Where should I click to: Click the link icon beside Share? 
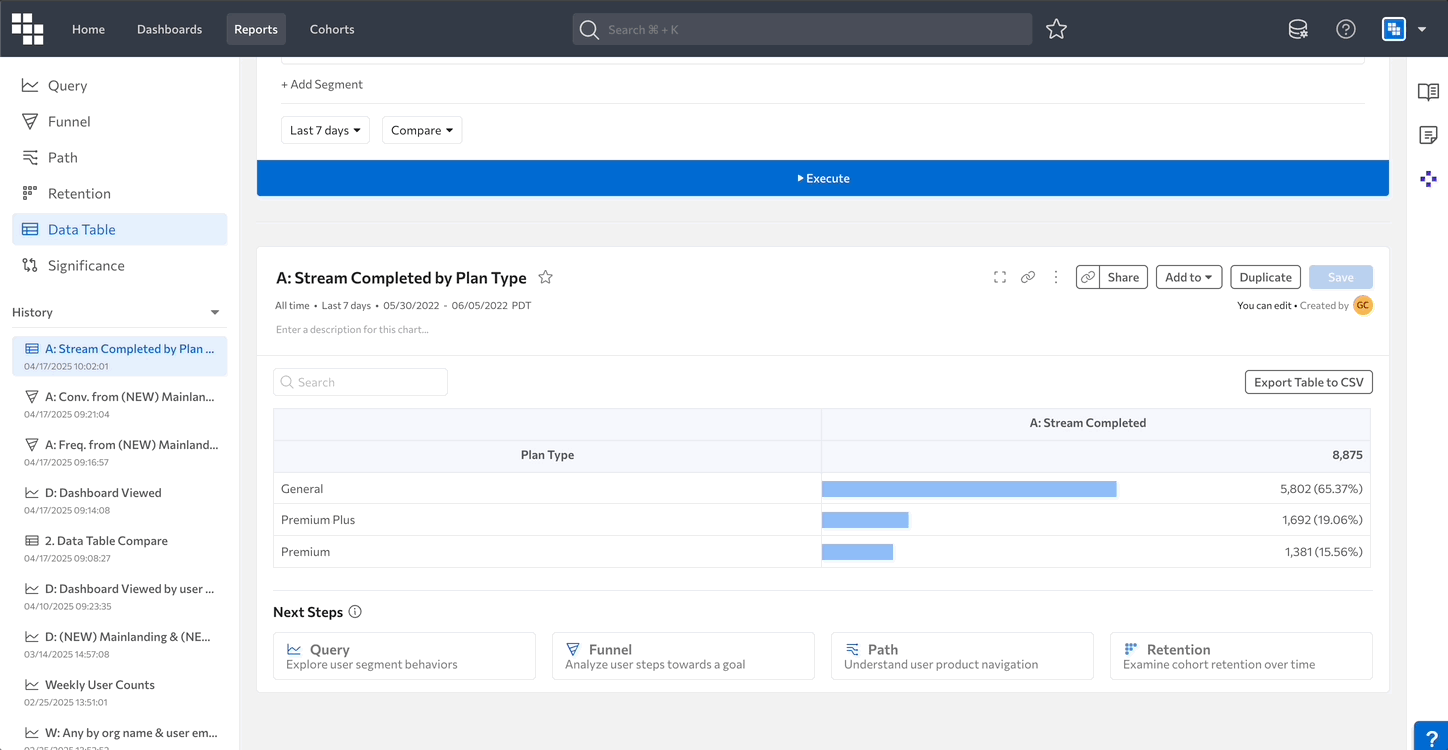(x=1088, y=277)
